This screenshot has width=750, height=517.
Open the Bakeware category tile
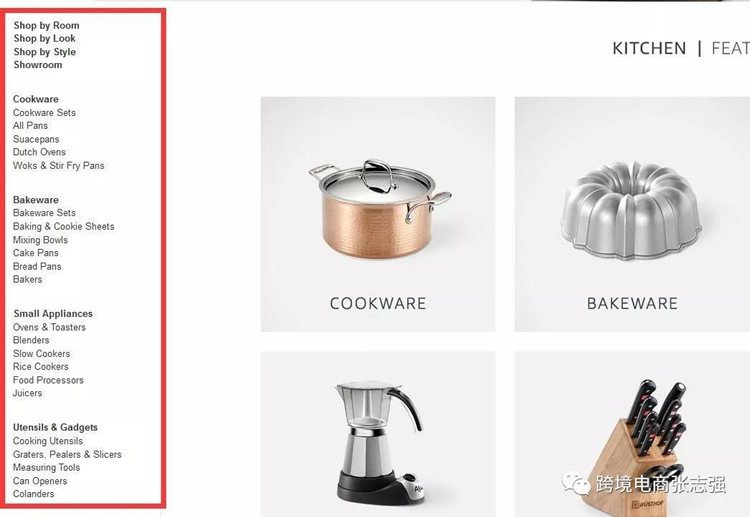pyautogui.click(x=632, y=214)
